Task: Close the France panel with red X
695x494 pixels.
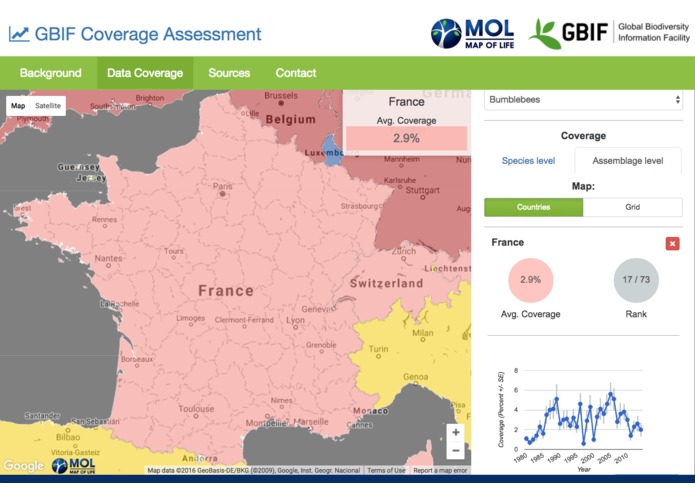Action: (x=672, y=243)
